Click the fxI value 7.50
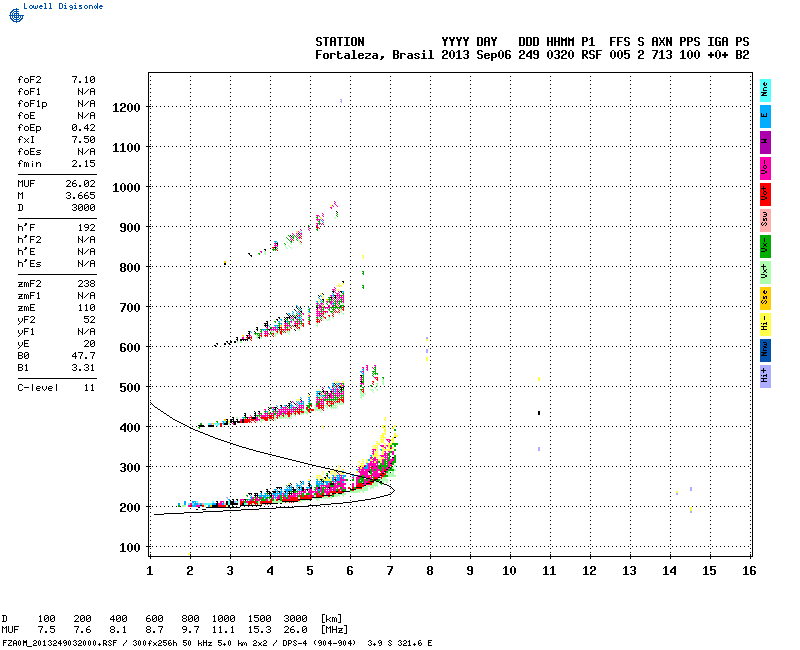The image size is (800, 650). point(83,140)
